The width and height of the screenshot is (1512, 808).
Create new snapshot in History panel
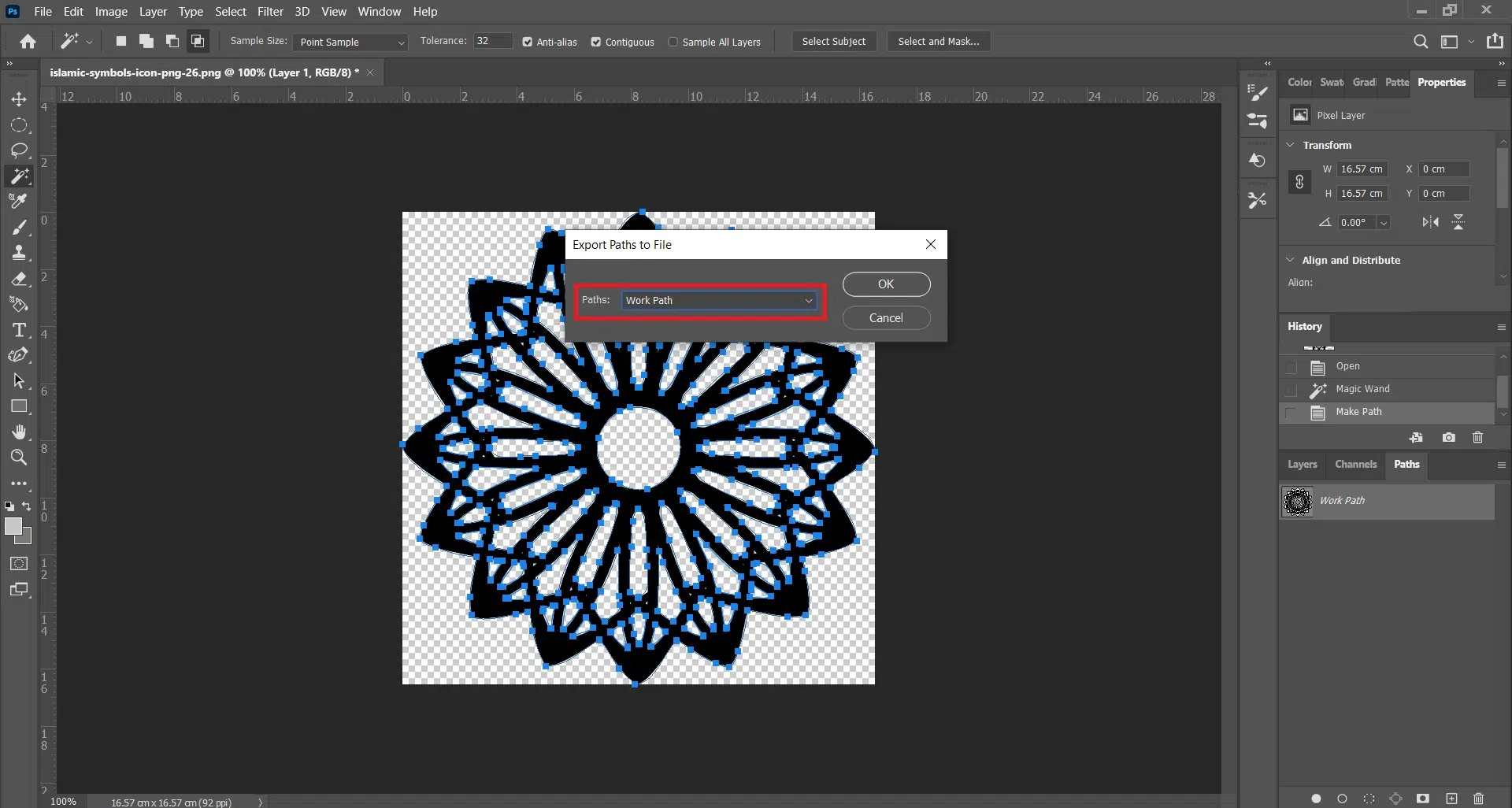(x=1448, y=438)
